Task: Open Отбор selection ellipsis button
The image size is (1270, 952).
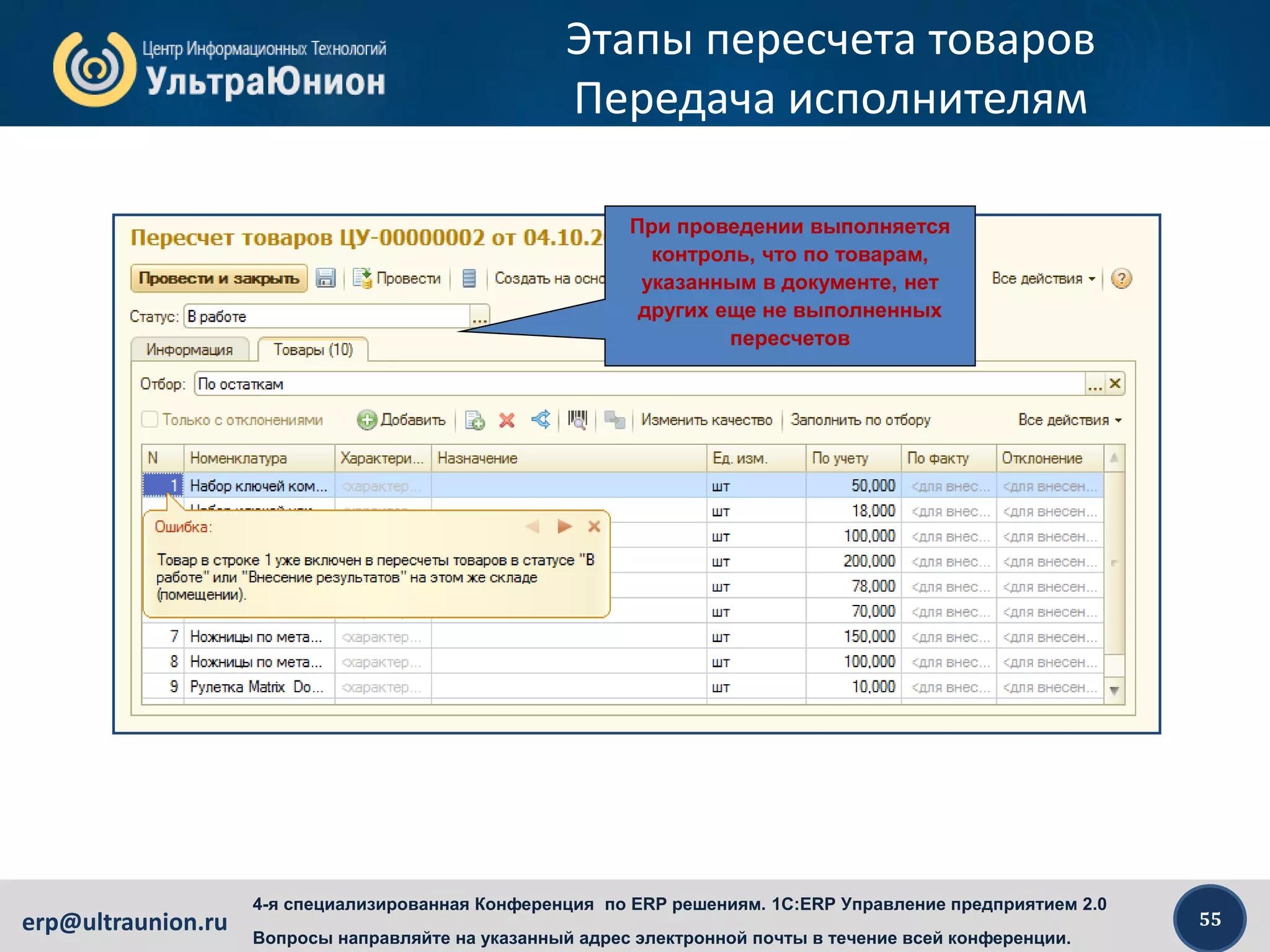Action: pyautogui.click(x=1095, y=384)
